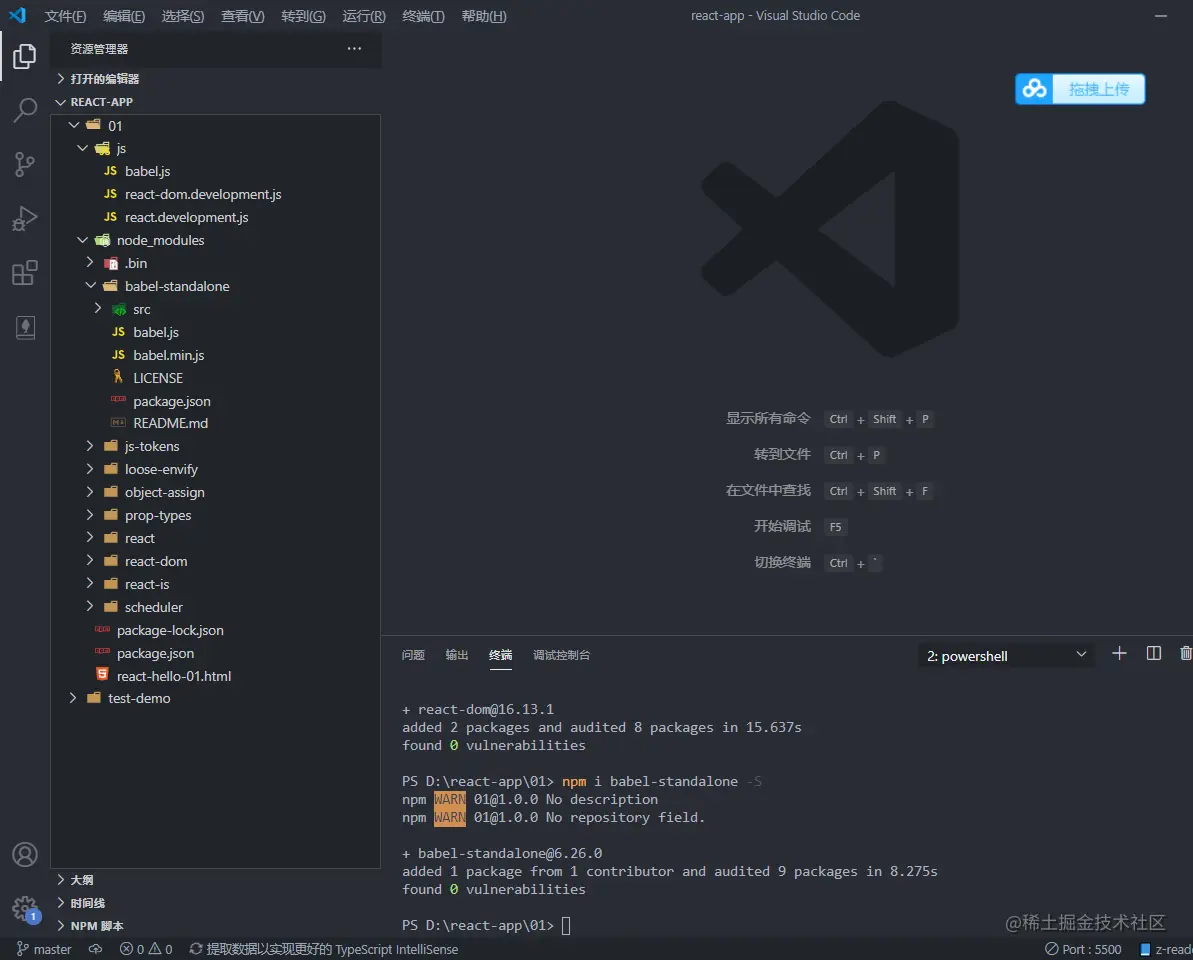
Task: Open the 终端(T) menu
Action: point(423,16)
